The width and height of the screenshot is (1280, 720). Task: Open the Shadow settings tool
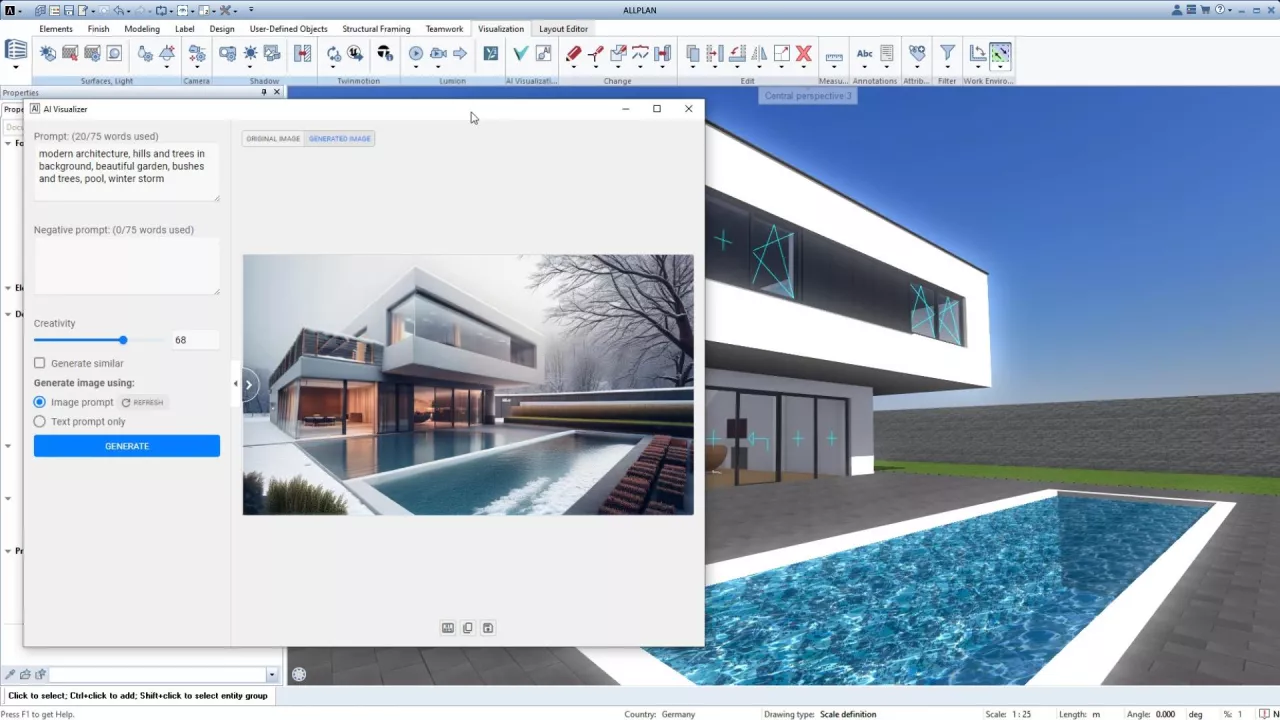pos(250,53)
